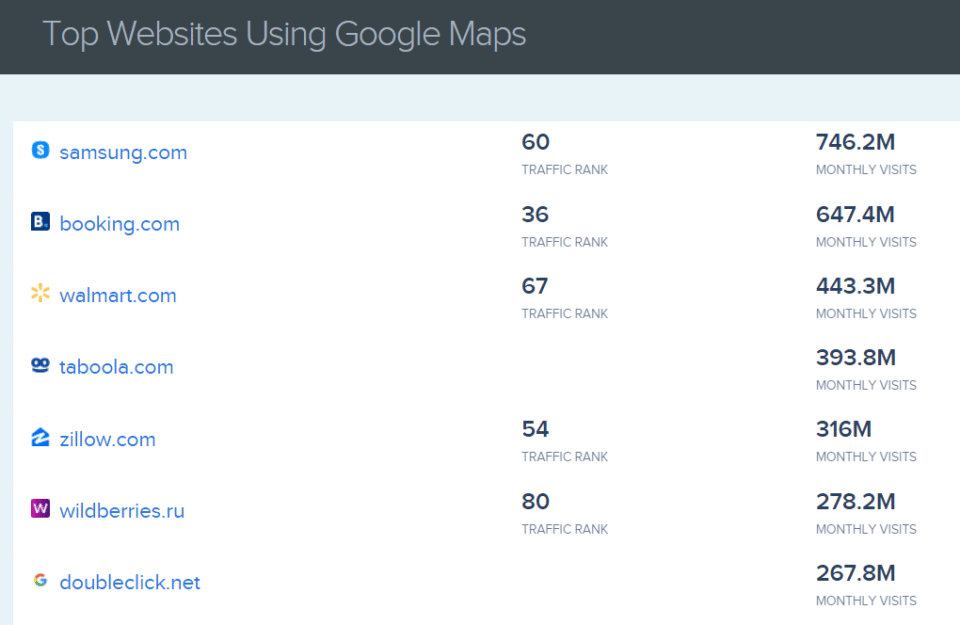This screenshot has width=960, height=625.
Task: Click MONTHLY VISITS label in taboola.com row
Action: click(x=866, y=385)
